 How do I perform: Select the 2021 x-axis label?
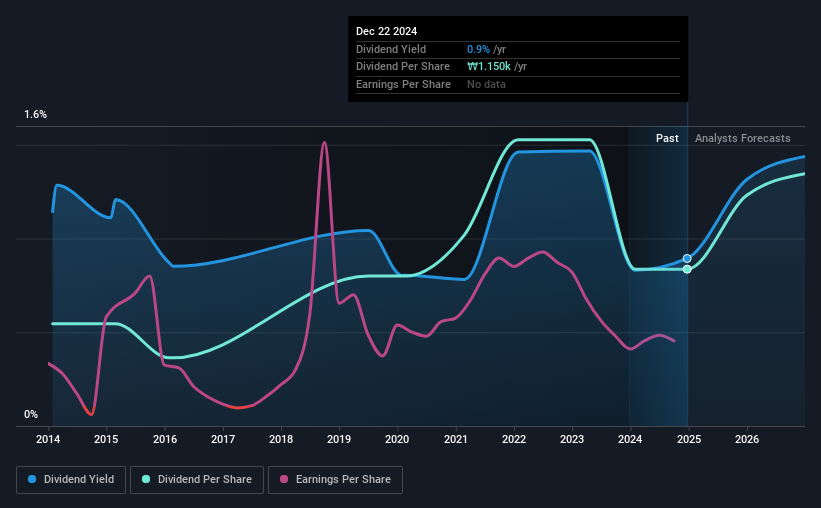[456, 439]
